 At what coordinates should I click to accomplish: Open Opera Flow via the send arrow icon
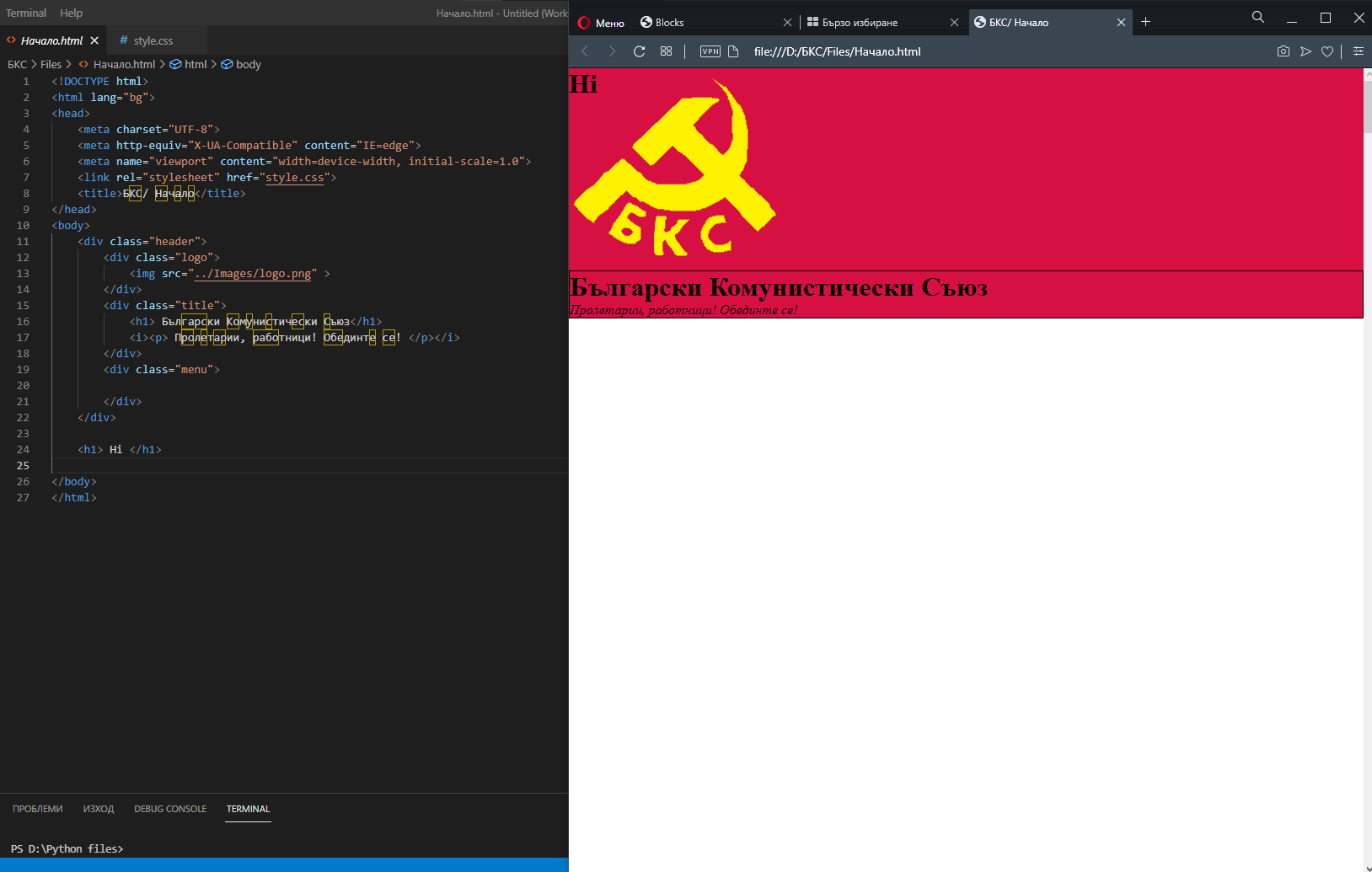(x=1305, y=51)
